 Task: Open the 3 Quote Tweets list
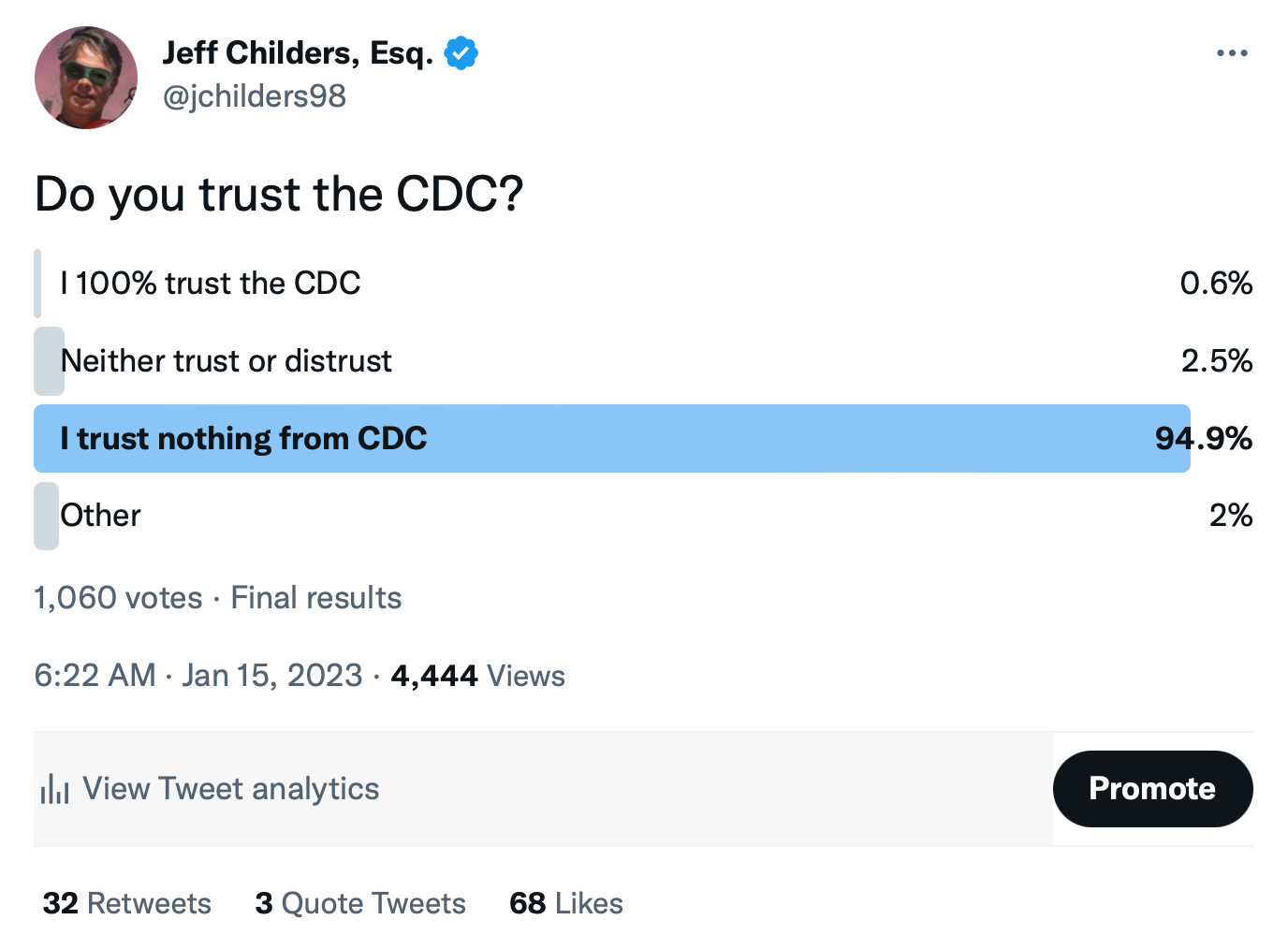360,903
